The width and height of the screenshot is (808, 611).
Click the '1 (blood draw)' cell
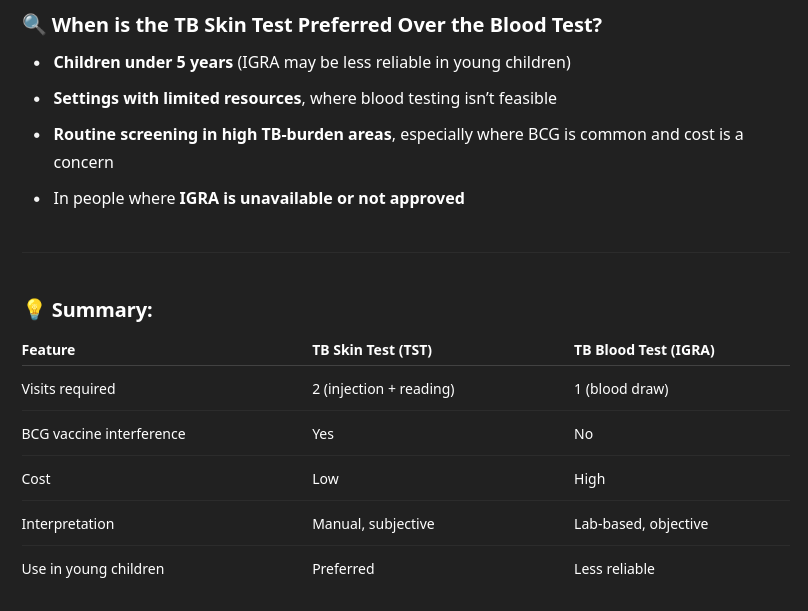pyautogui.click(x=621, y=389)
